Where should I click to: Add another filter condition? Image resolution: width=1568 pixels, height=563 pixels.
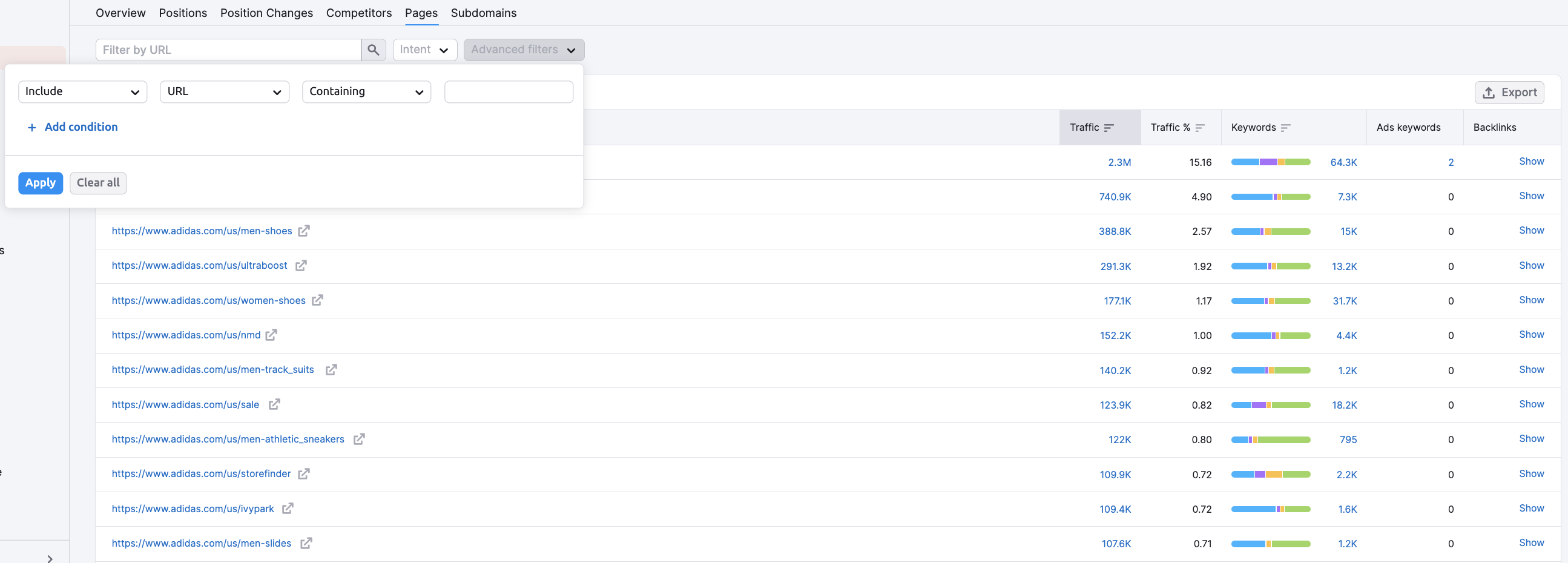tap(73, 127)
